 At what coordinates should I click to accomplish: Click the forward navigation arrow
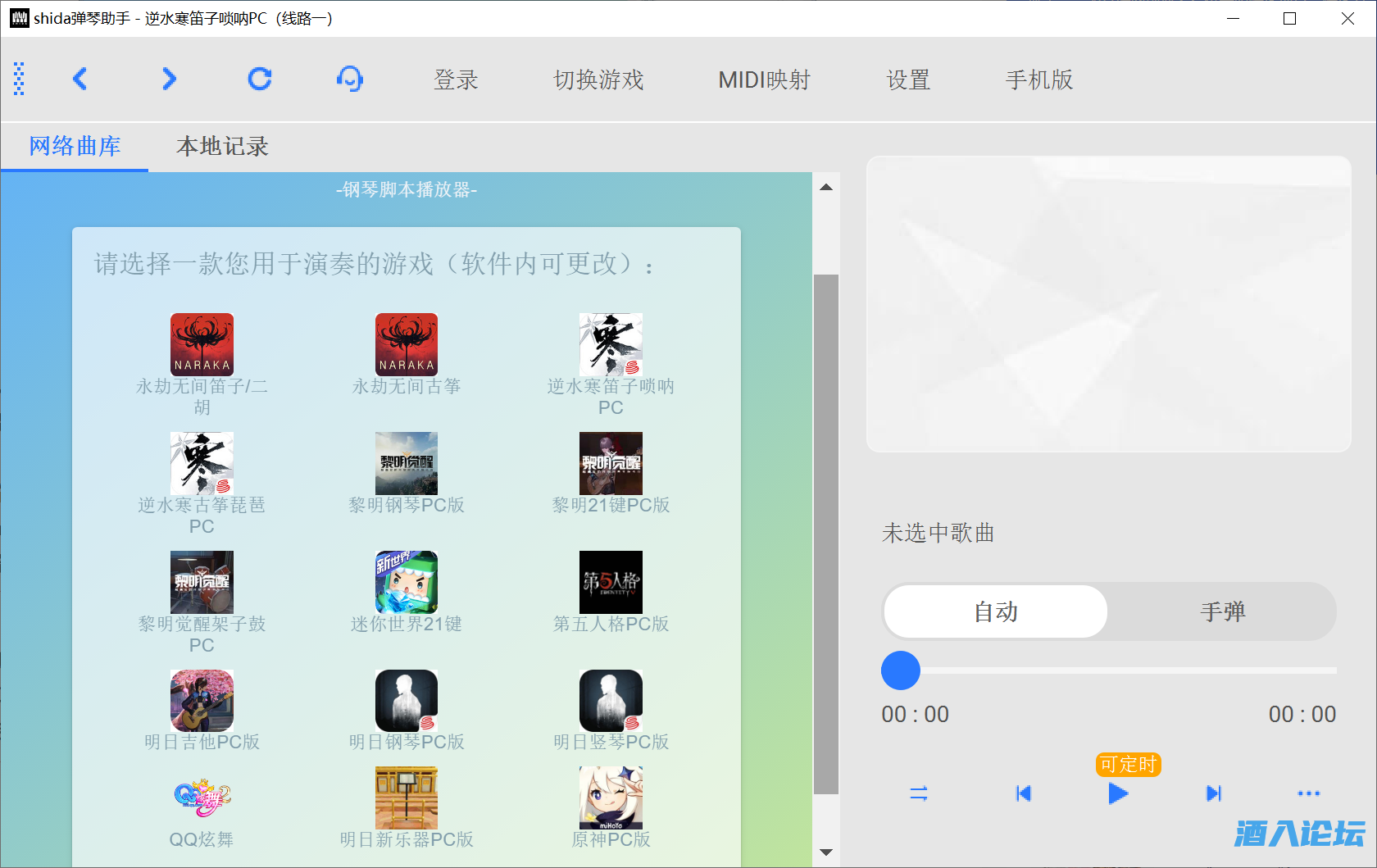coord(169,79)
